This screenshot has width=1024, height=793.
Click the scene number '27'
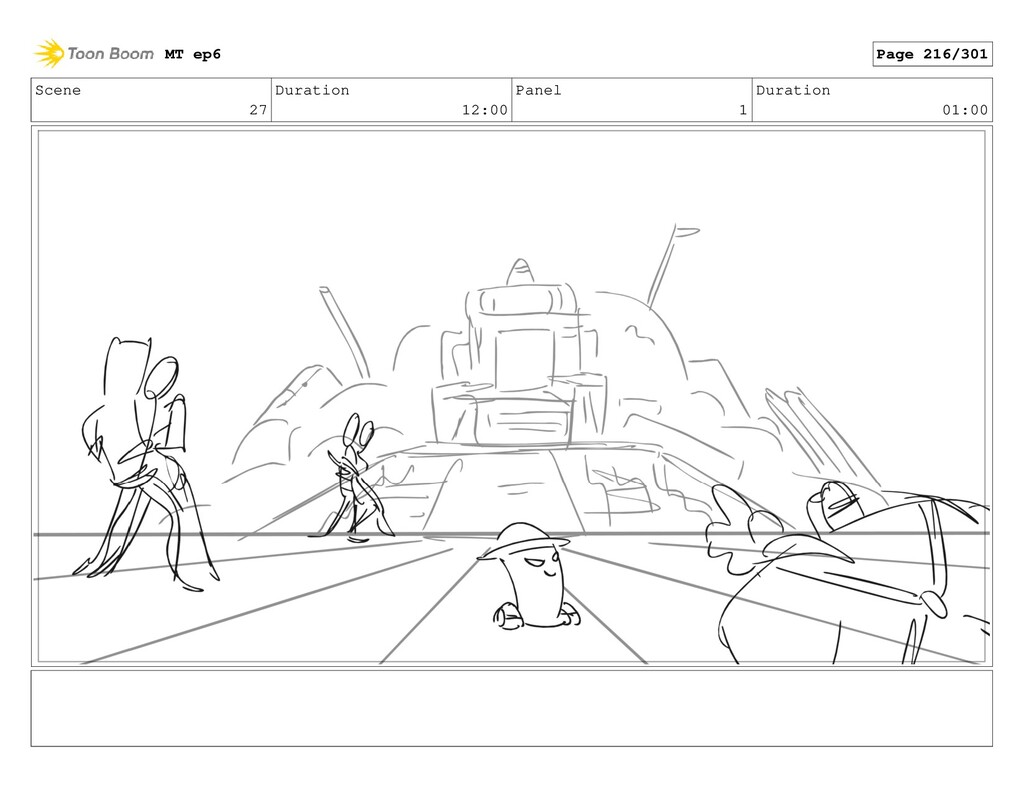[258, 110]
